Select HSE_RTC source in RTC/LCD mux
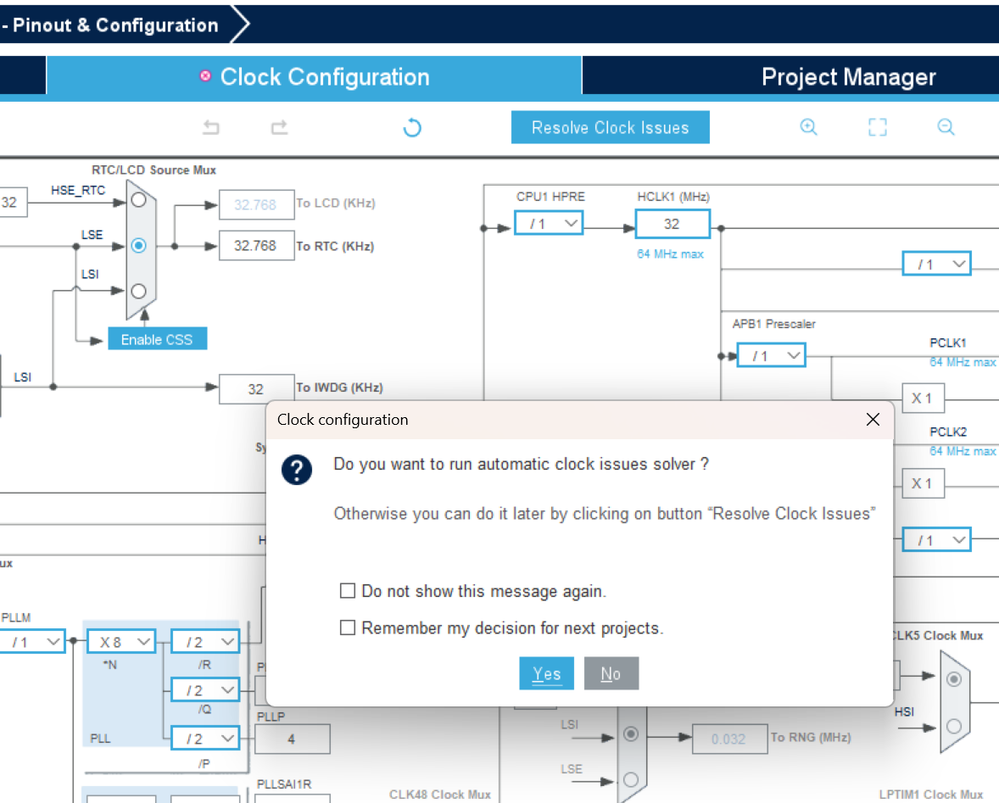 (x=139, y=200)
